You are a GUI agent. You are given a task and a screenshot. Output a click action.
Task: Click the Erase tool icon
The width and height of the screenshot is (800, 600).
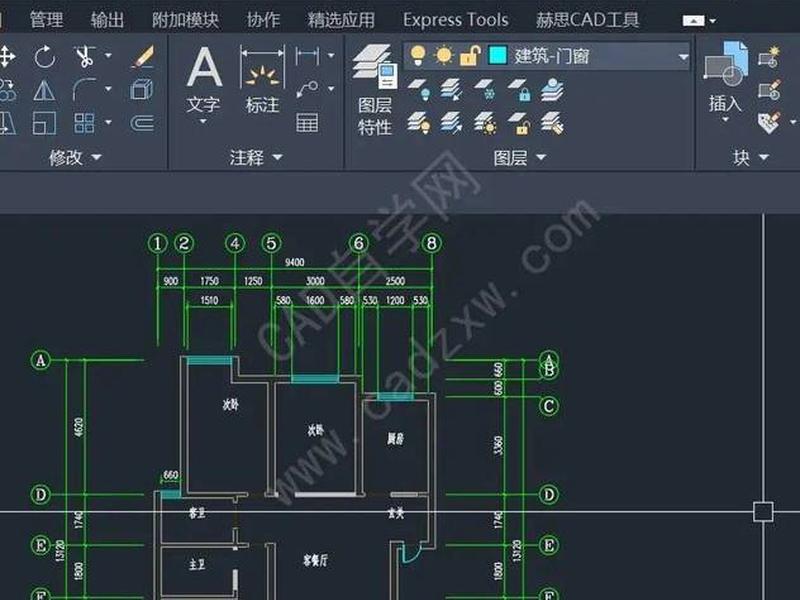(142, 56)
